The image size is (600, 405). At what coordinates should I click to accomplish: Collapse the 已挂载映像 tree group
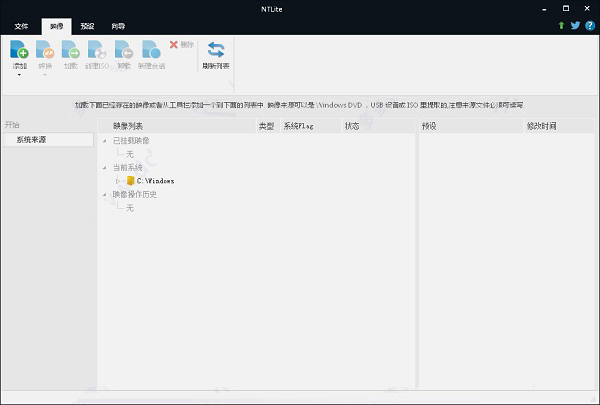(104, 141)
